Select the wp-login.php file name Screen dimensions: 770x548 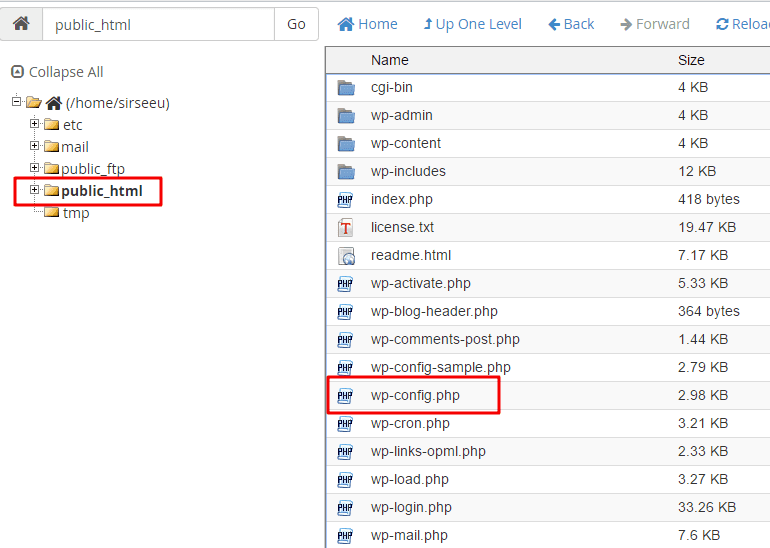point(411,507)
